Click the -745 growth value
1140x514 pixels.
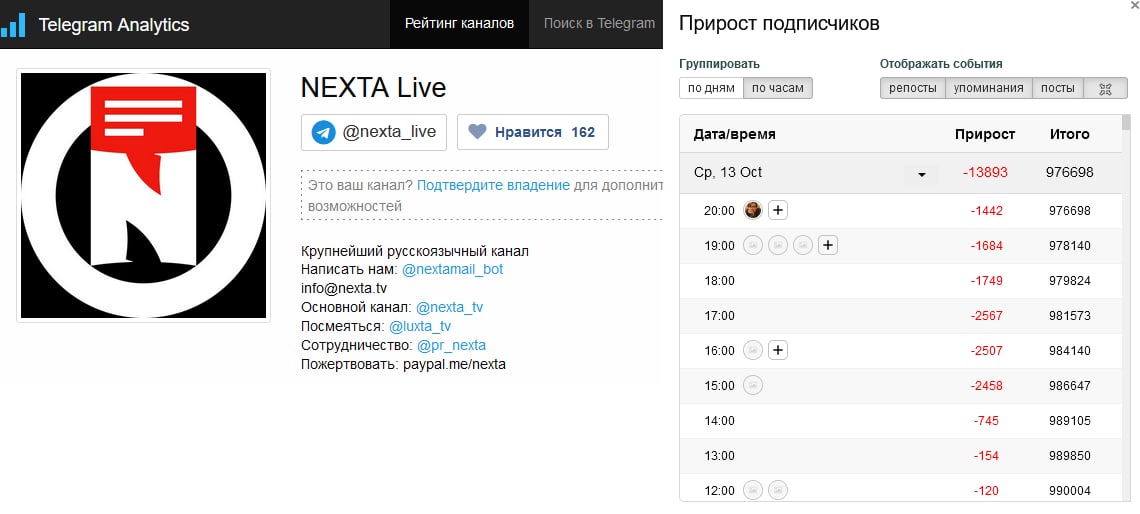pyautogui.click(x=986, y=420)
